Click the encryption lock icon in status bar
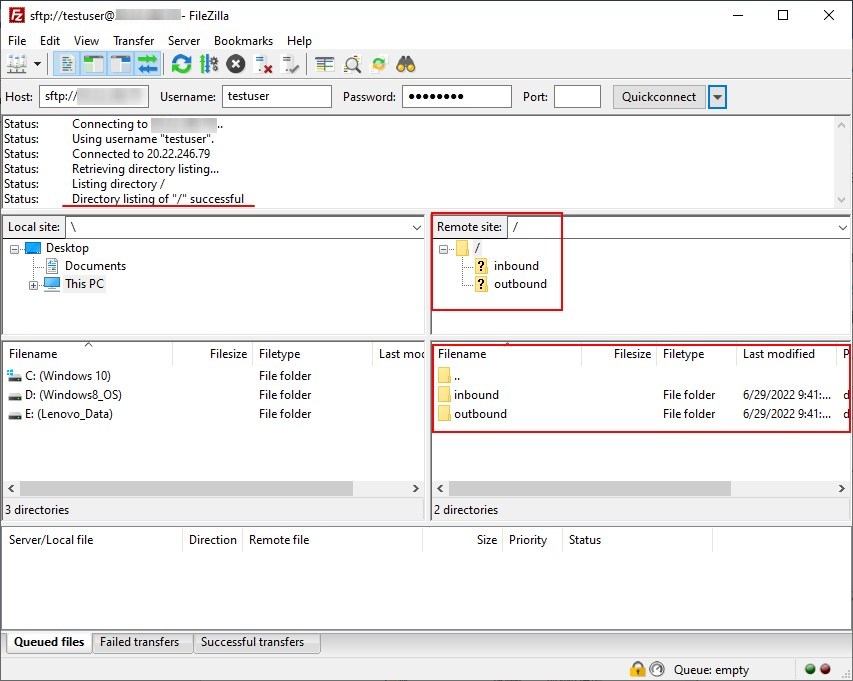This screenshot has height=681, width=853. pos(637,668)
